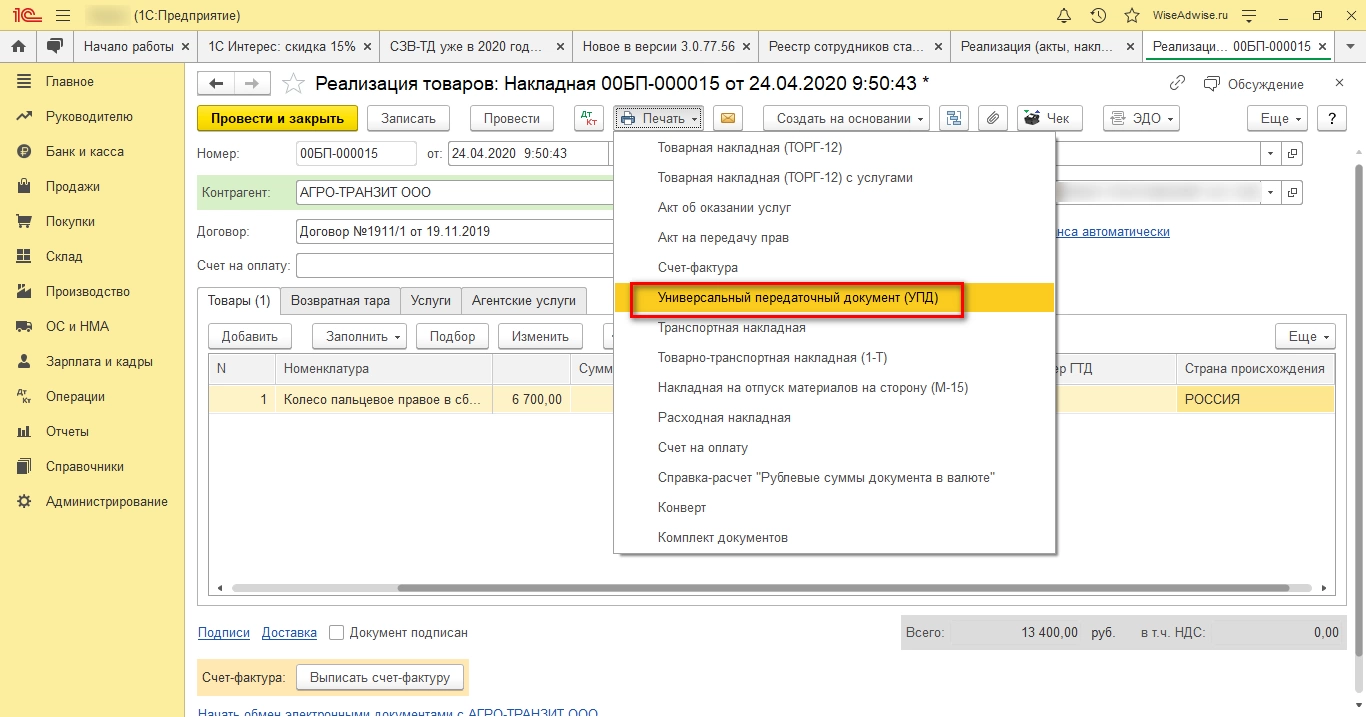Open the Доставка link
The width and height of the screenshot is (1366, 717).
coord(289,633)
